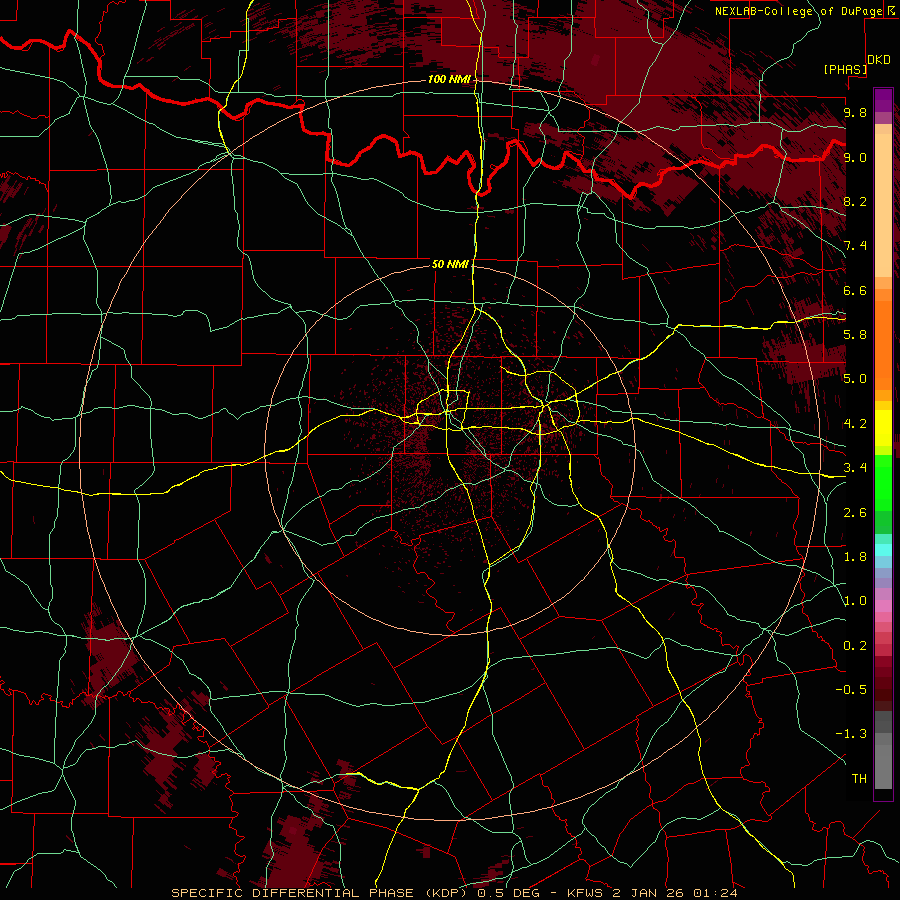Select the 5.0 scale value label
900x900 pixels.
pos(855,379)
